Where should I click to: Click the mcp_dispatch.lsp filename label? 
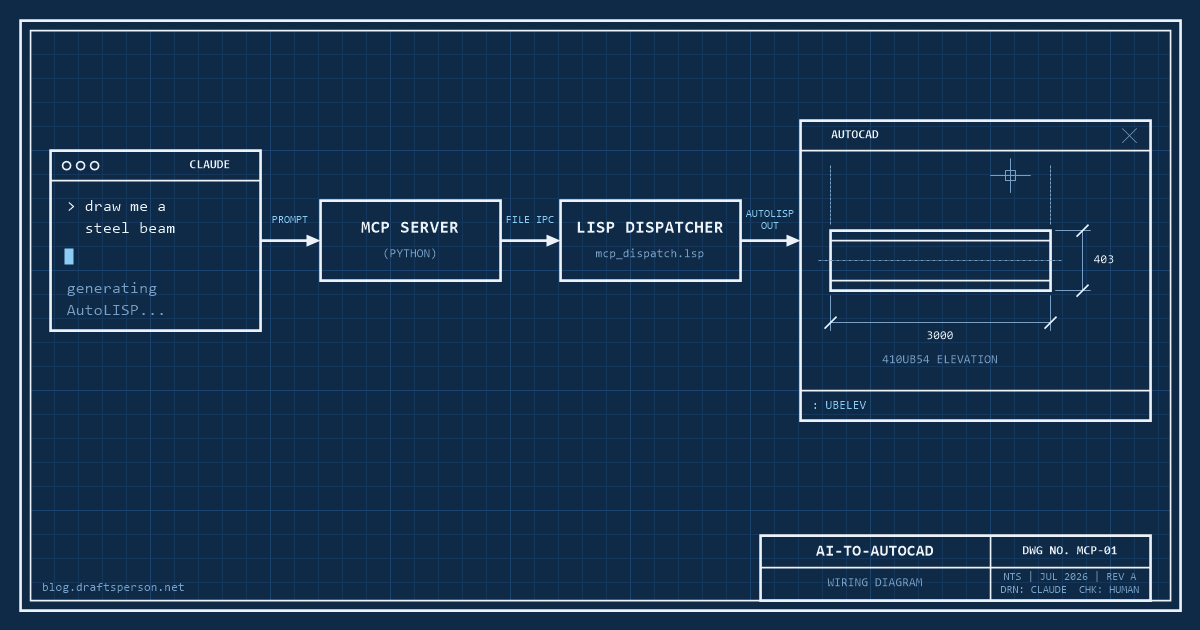pos(650,254)
